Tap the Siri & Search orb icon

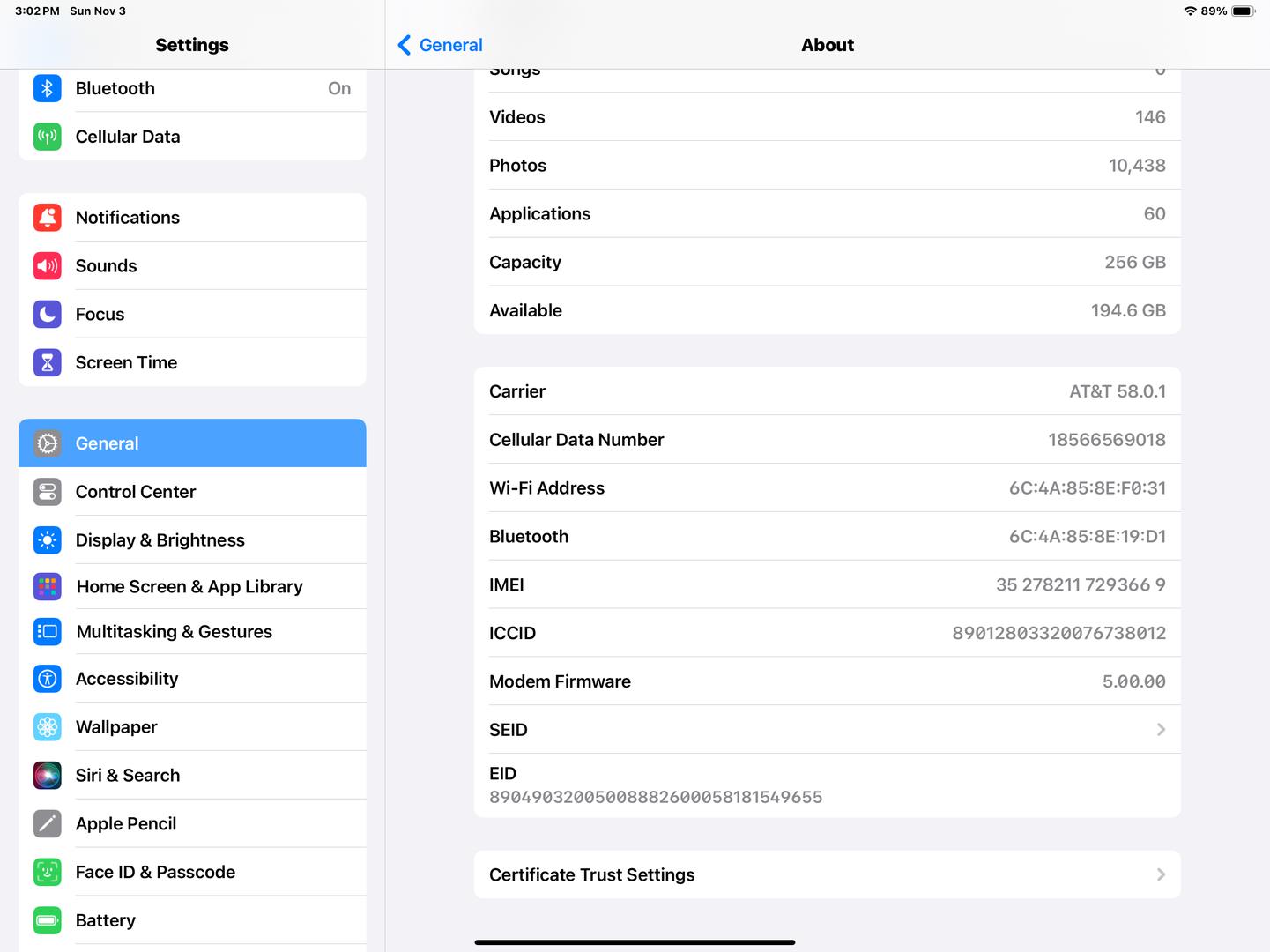click(48, 776)
